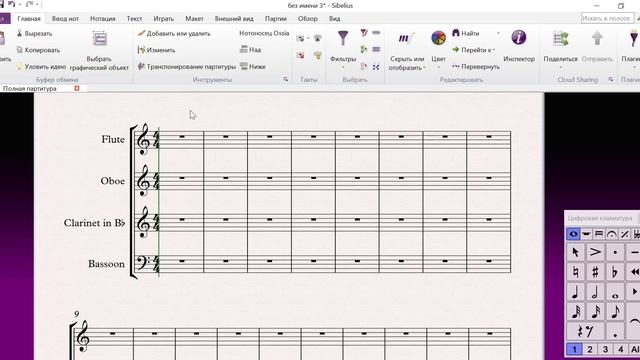Click the Найти binoculars button

[466, 33]
